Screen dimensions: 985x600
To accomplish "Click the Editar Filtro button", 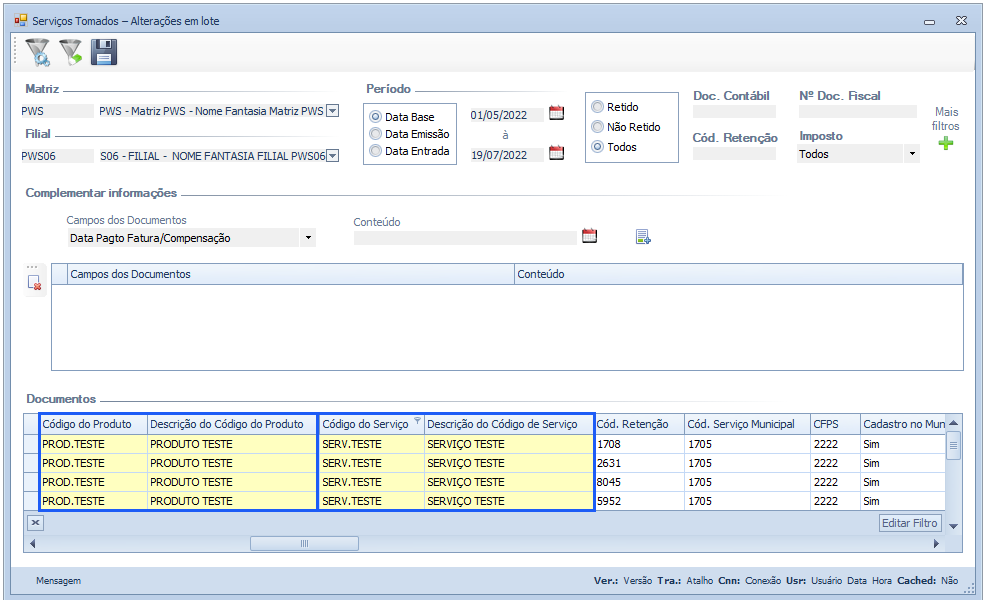I will coord(910,523).
